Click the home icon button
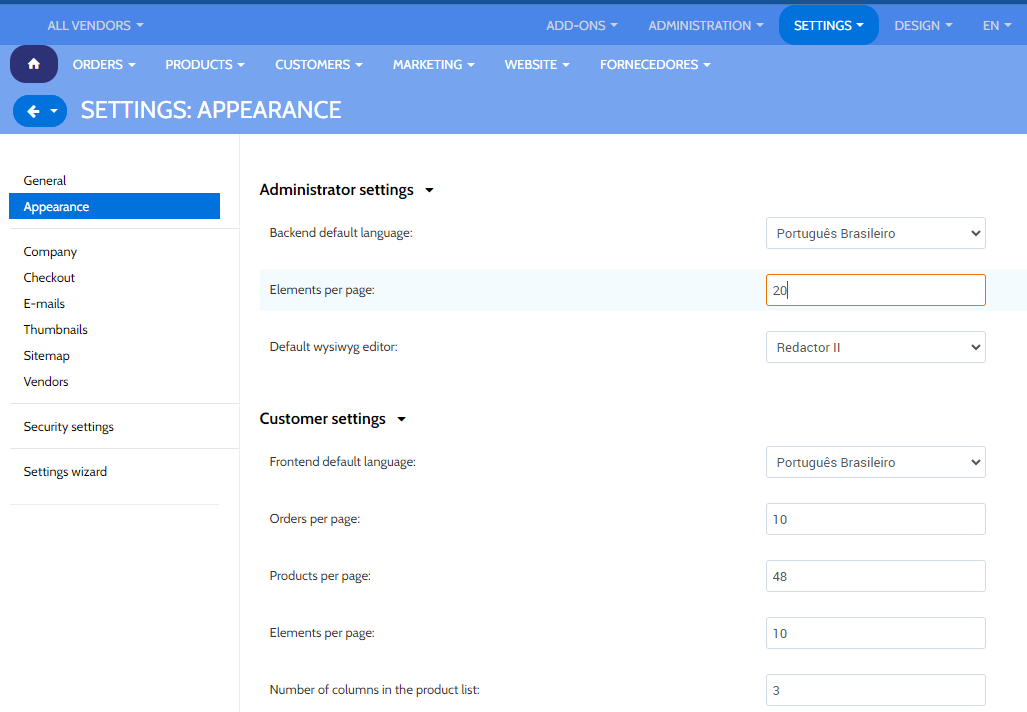 [x=34, y=64]
